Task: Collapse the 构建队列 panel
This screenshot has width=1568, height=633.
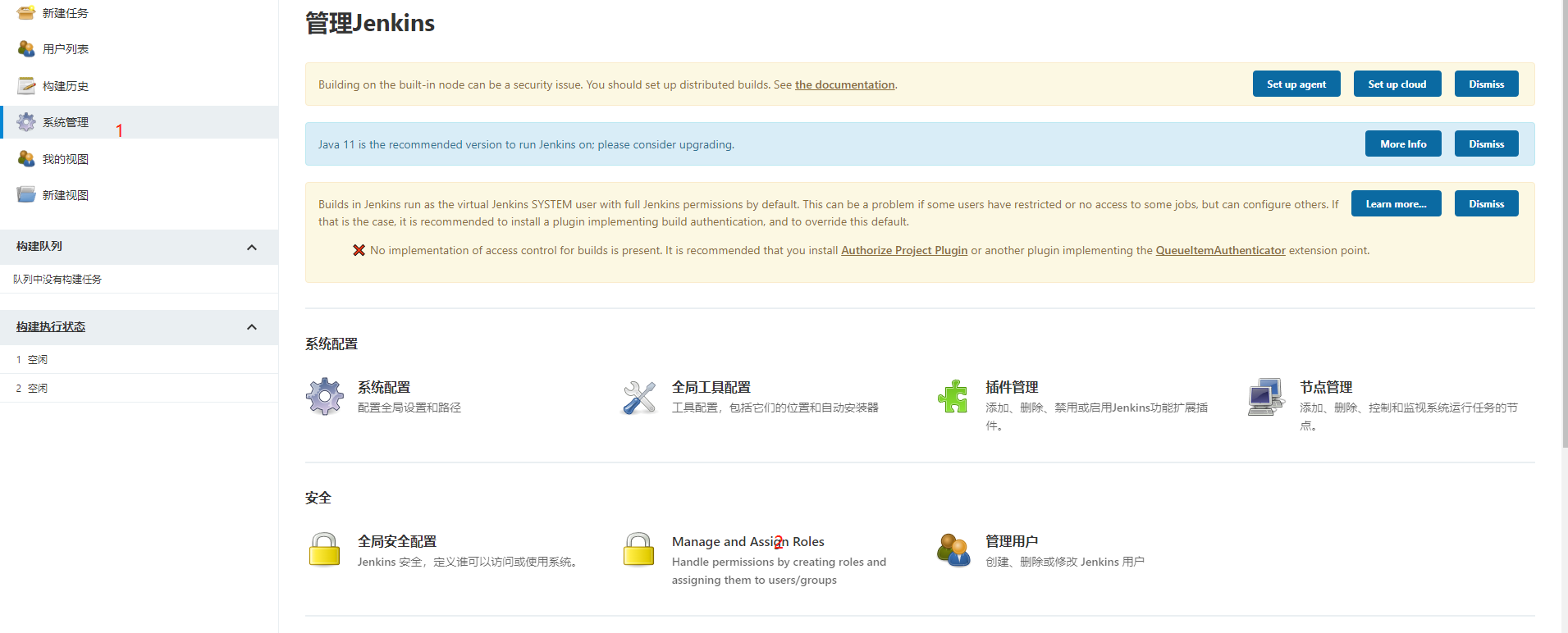Action: [252, 247]
